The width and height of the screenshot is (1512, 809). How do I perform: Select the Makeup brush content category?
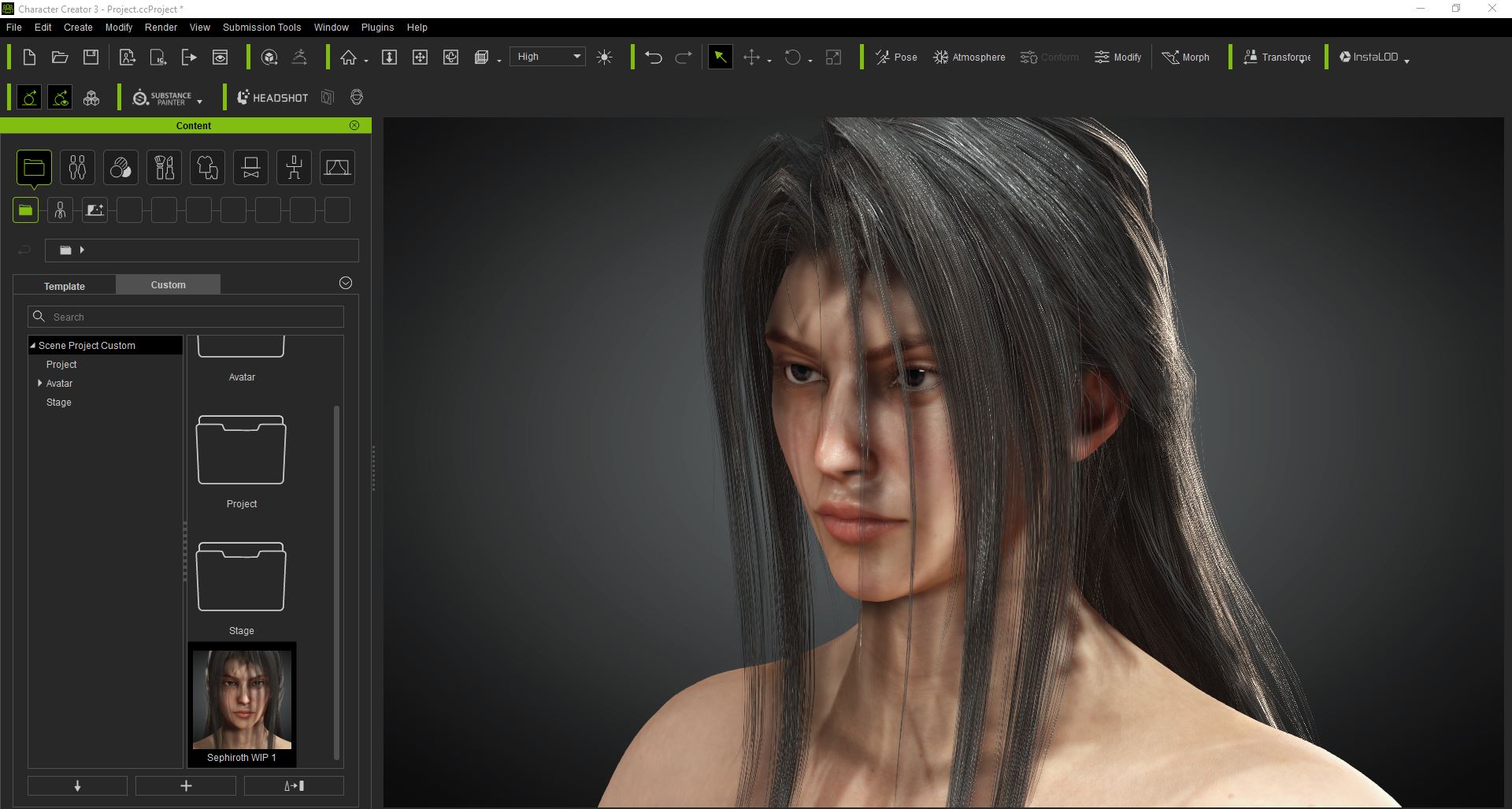pos(164,167)
